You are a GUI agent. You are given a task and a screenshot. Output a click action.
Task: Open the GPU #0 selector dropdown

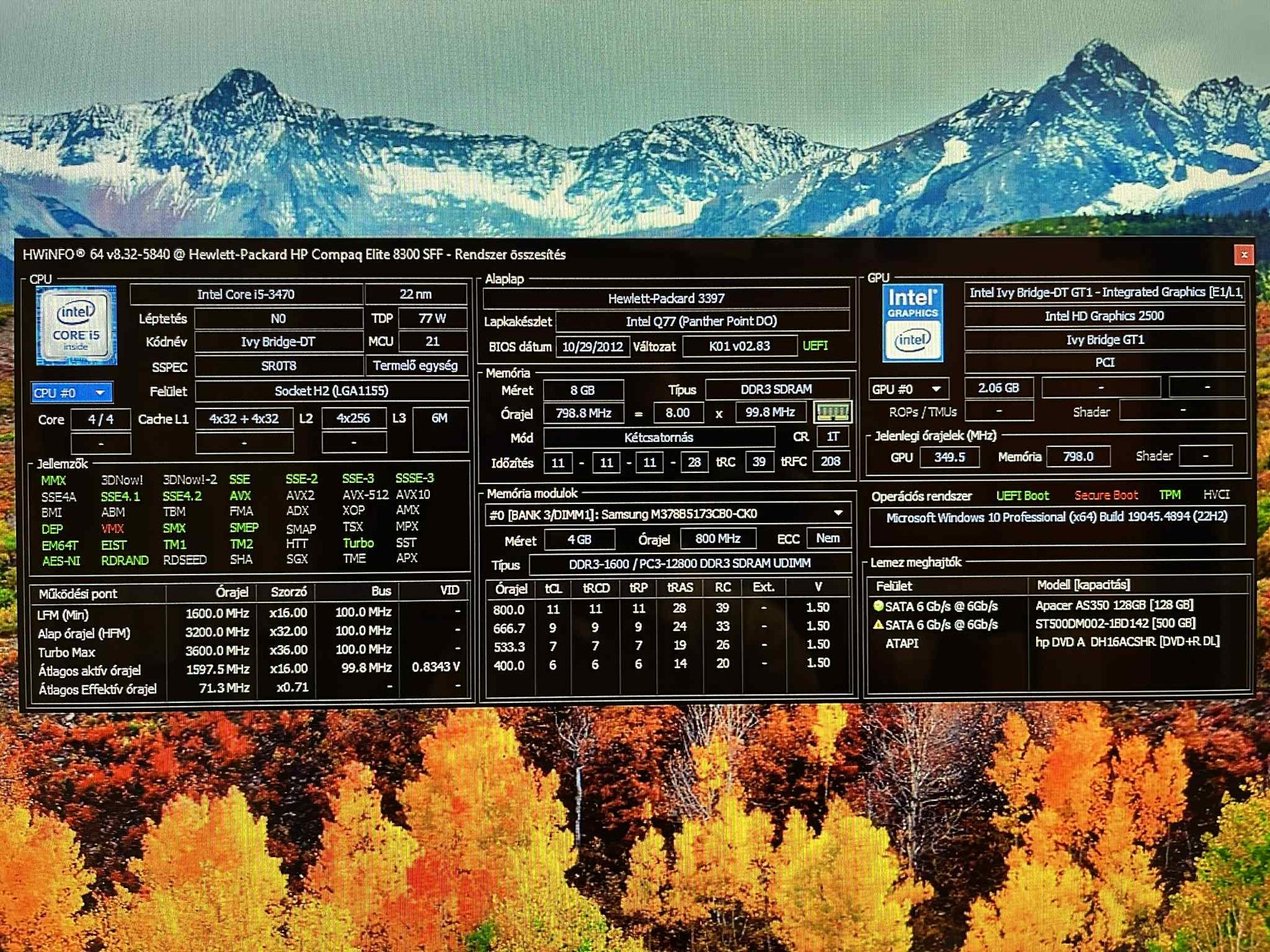click(907, 389)
